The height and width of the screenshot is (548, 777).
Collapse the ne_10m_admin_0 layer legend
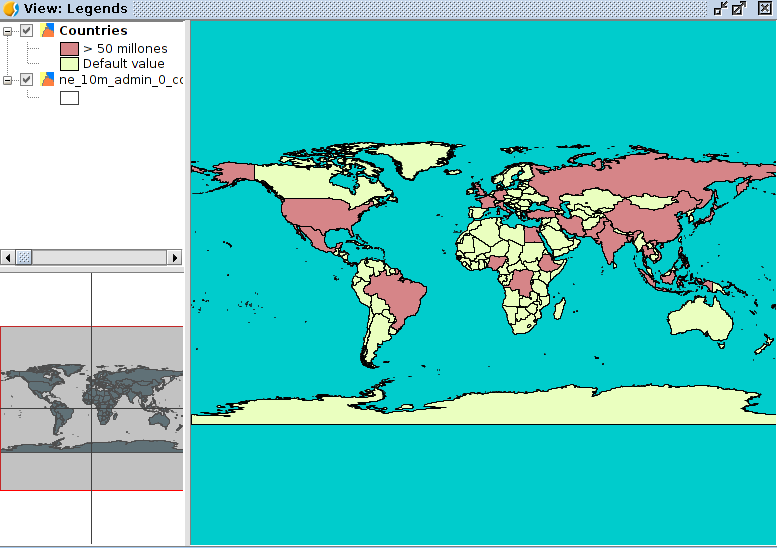tap(8, 79)
